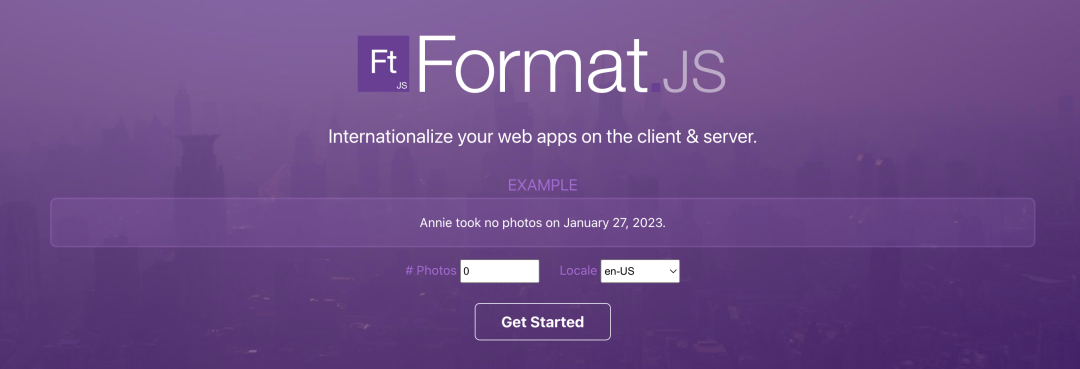Focus the # Photos number input
Screen dimensions: 1080x369
[499, 271]
